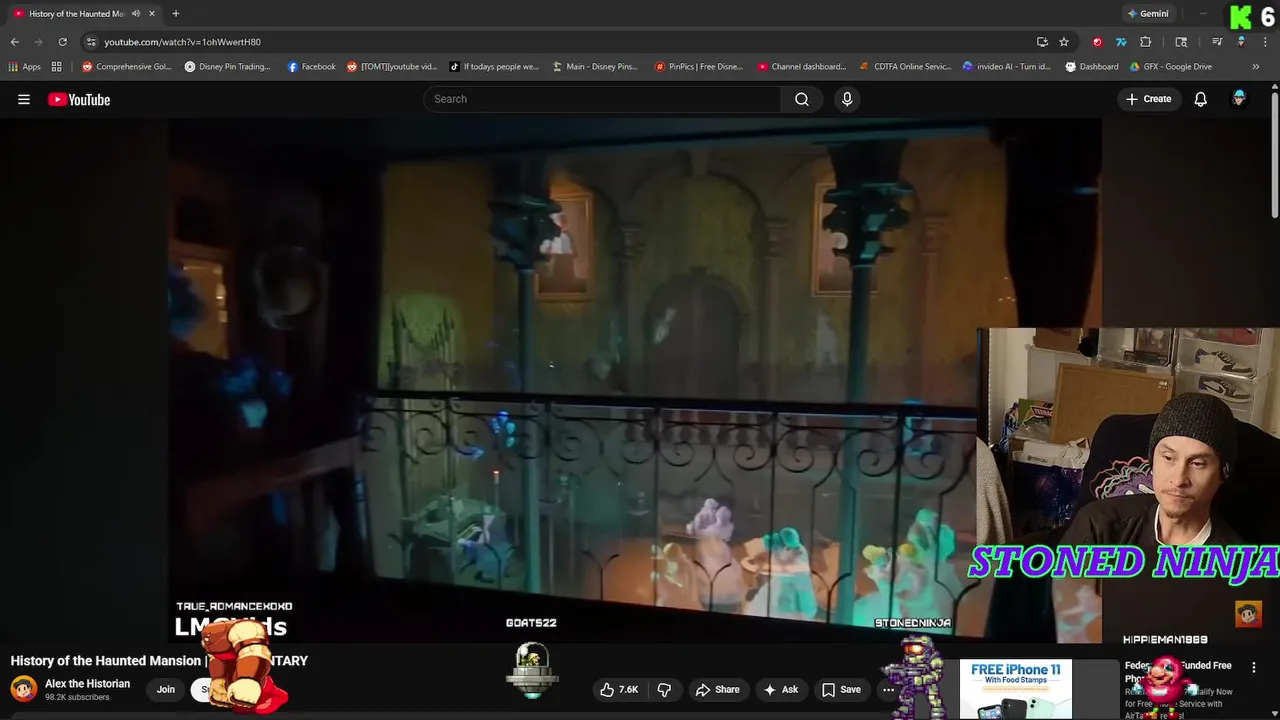
Task: Click the address bar URL
Action: 182,42
